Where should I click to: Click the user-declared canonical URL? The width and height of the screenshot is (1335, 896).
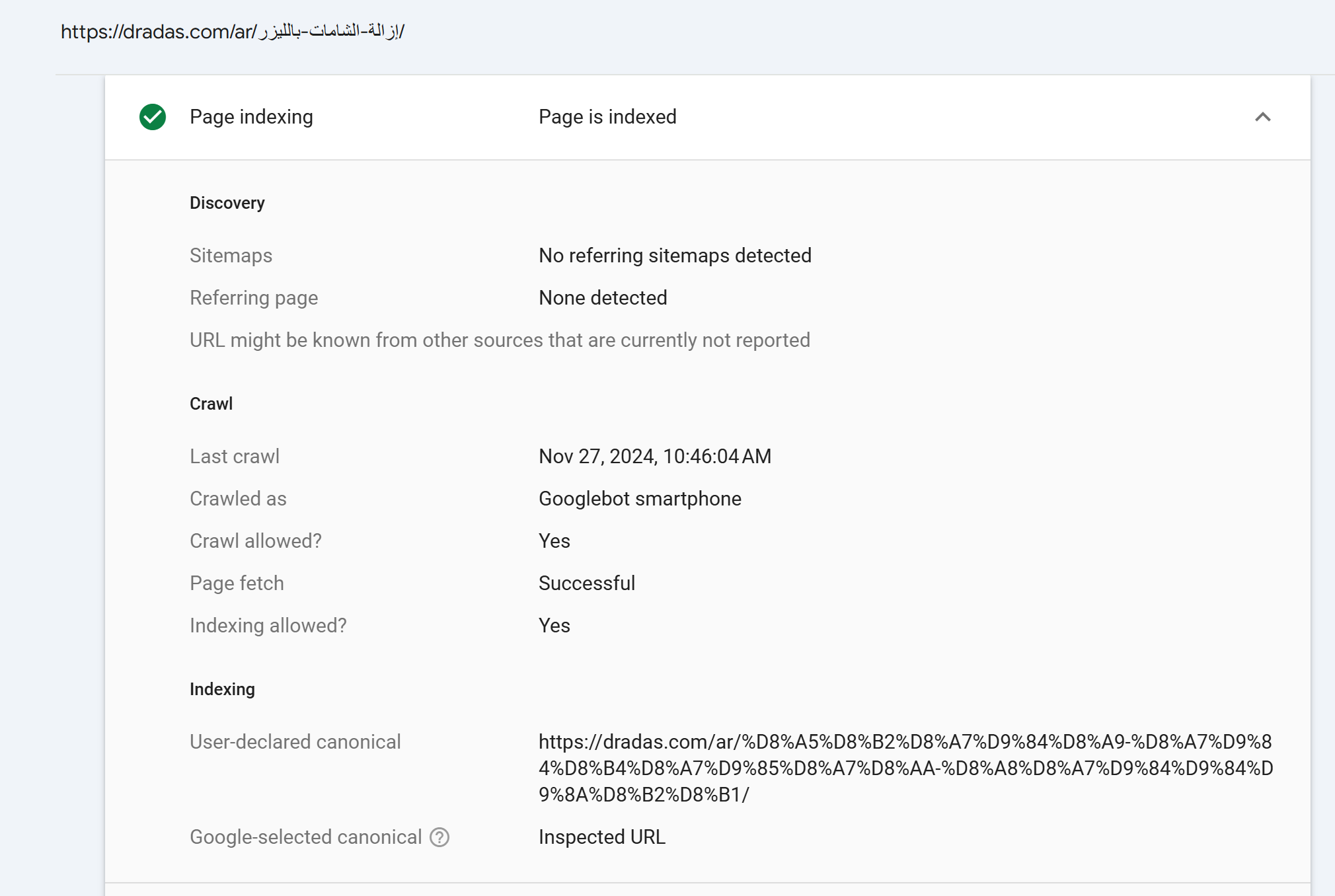905,768
